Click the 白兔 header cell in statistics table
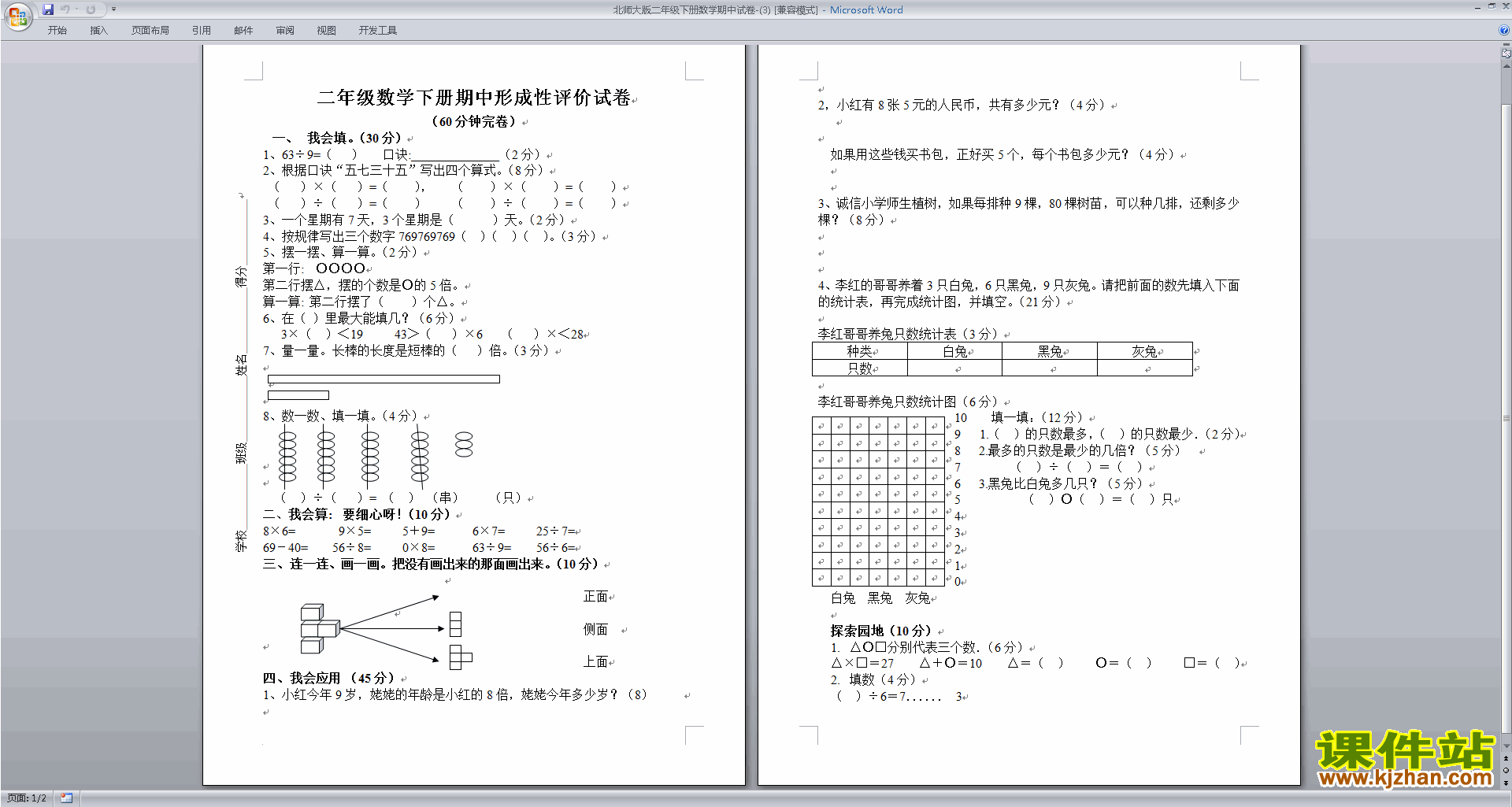 click(954, 351)
